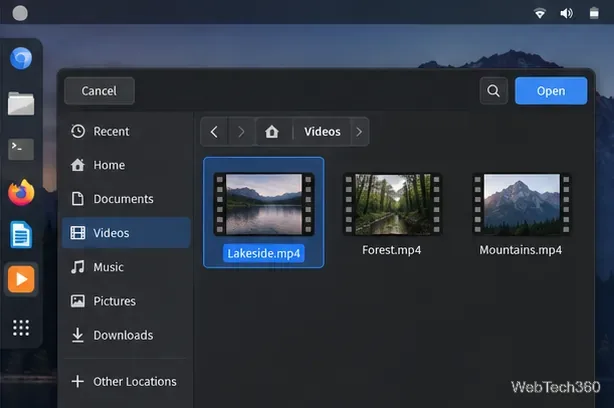This screenshot has height=408, width=614.
Task: Launch the Chromium browser from the dock
Action: point(21,58)
